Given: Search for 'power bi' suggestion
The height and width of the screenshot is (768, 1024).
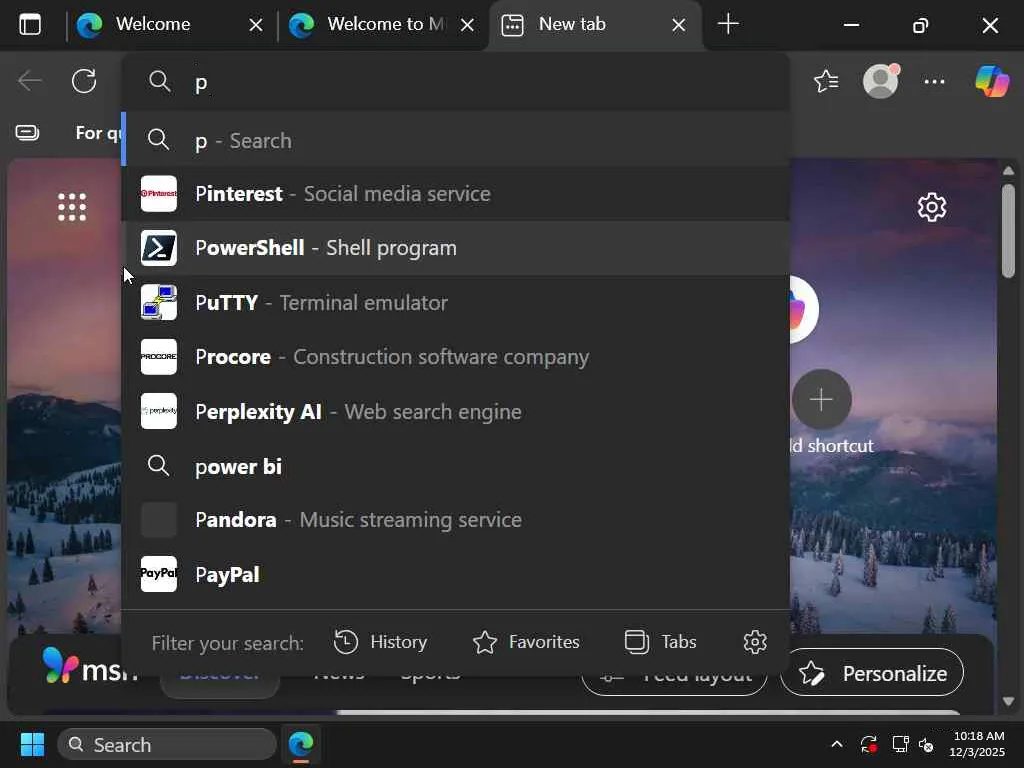Looking at the screenshot, I should click(456, 466).
